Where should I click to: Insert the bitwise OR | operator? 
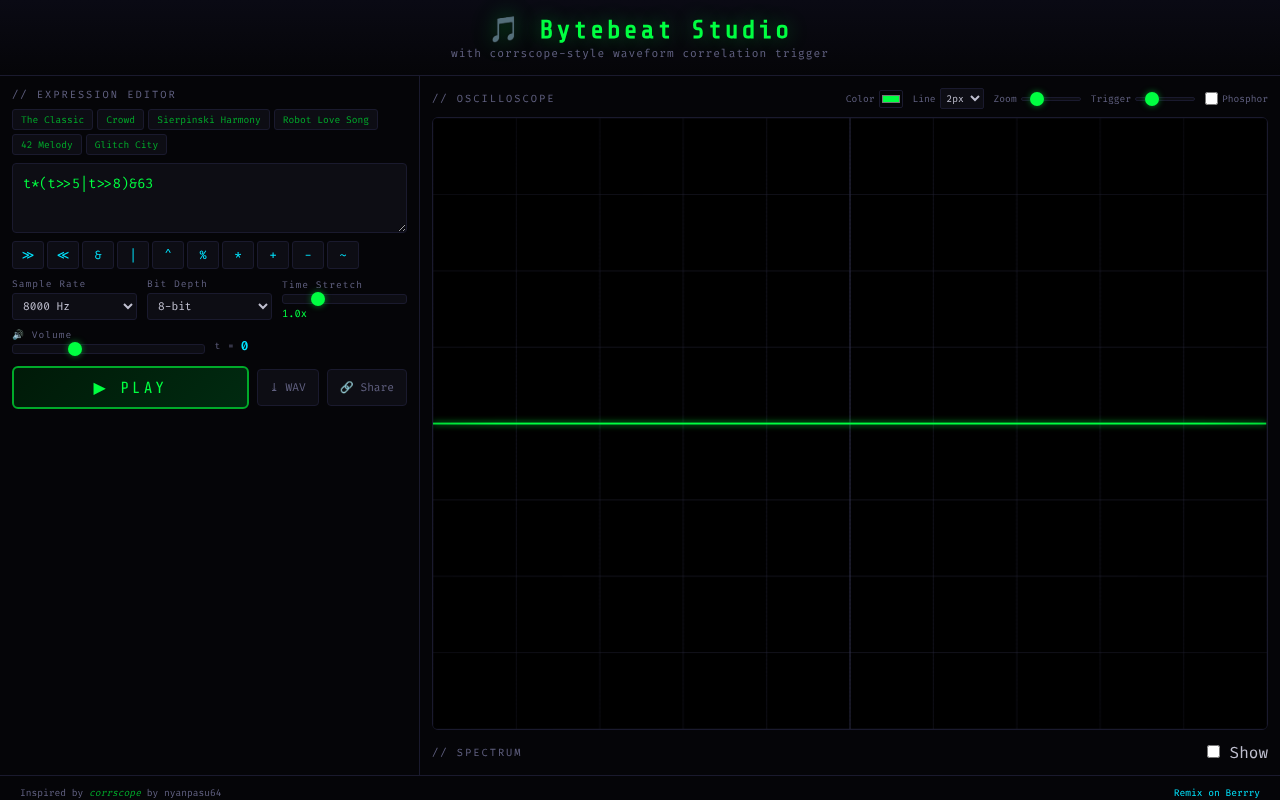click(133, 255)
